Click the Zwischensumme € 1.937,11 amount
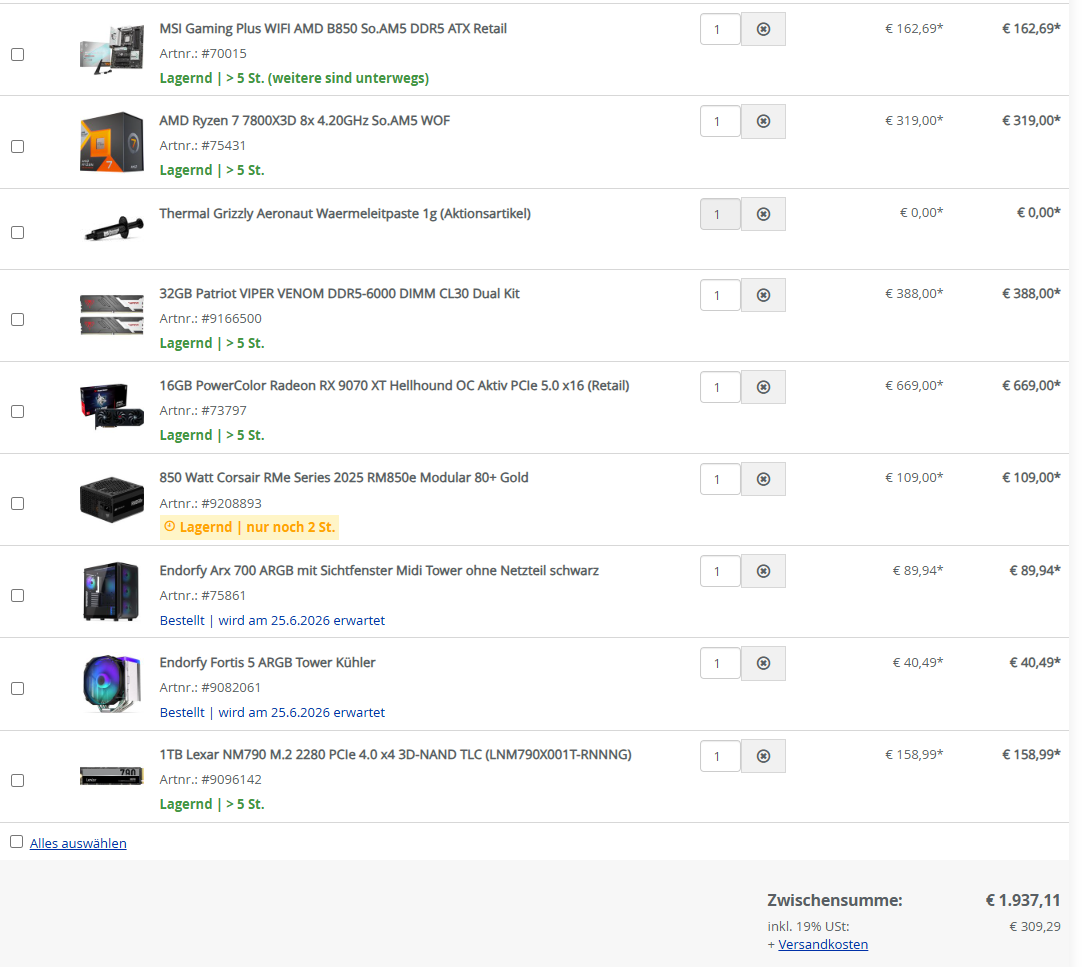The width and height of the screenshot is (1085, 967). pyautogui.click(x=1023, y=901)
